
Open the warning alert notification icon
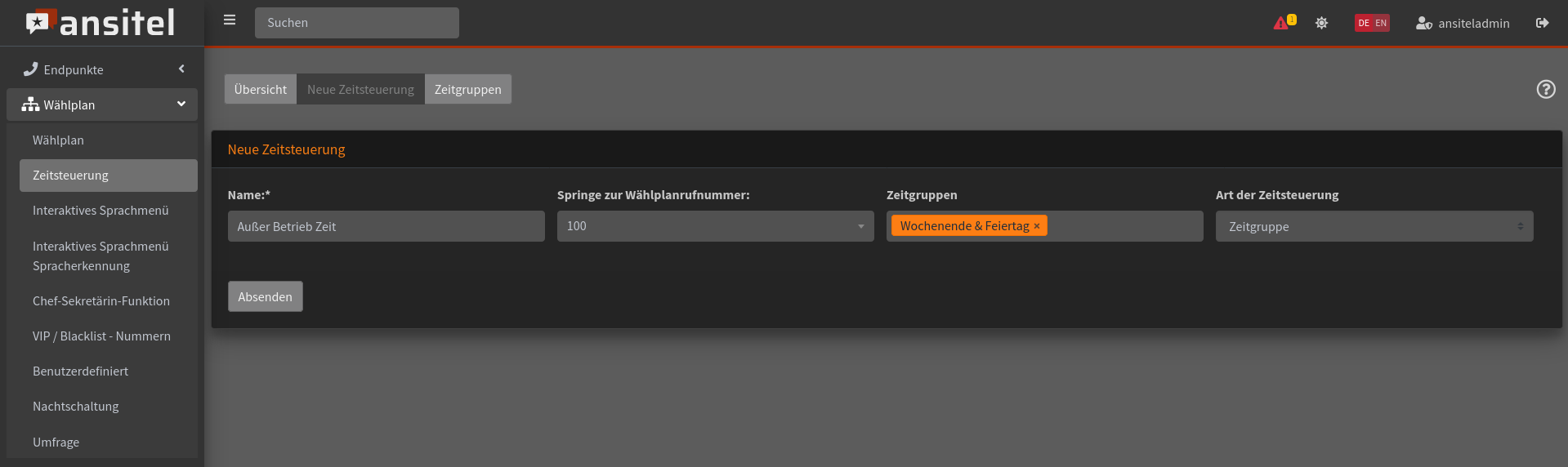1282,23
